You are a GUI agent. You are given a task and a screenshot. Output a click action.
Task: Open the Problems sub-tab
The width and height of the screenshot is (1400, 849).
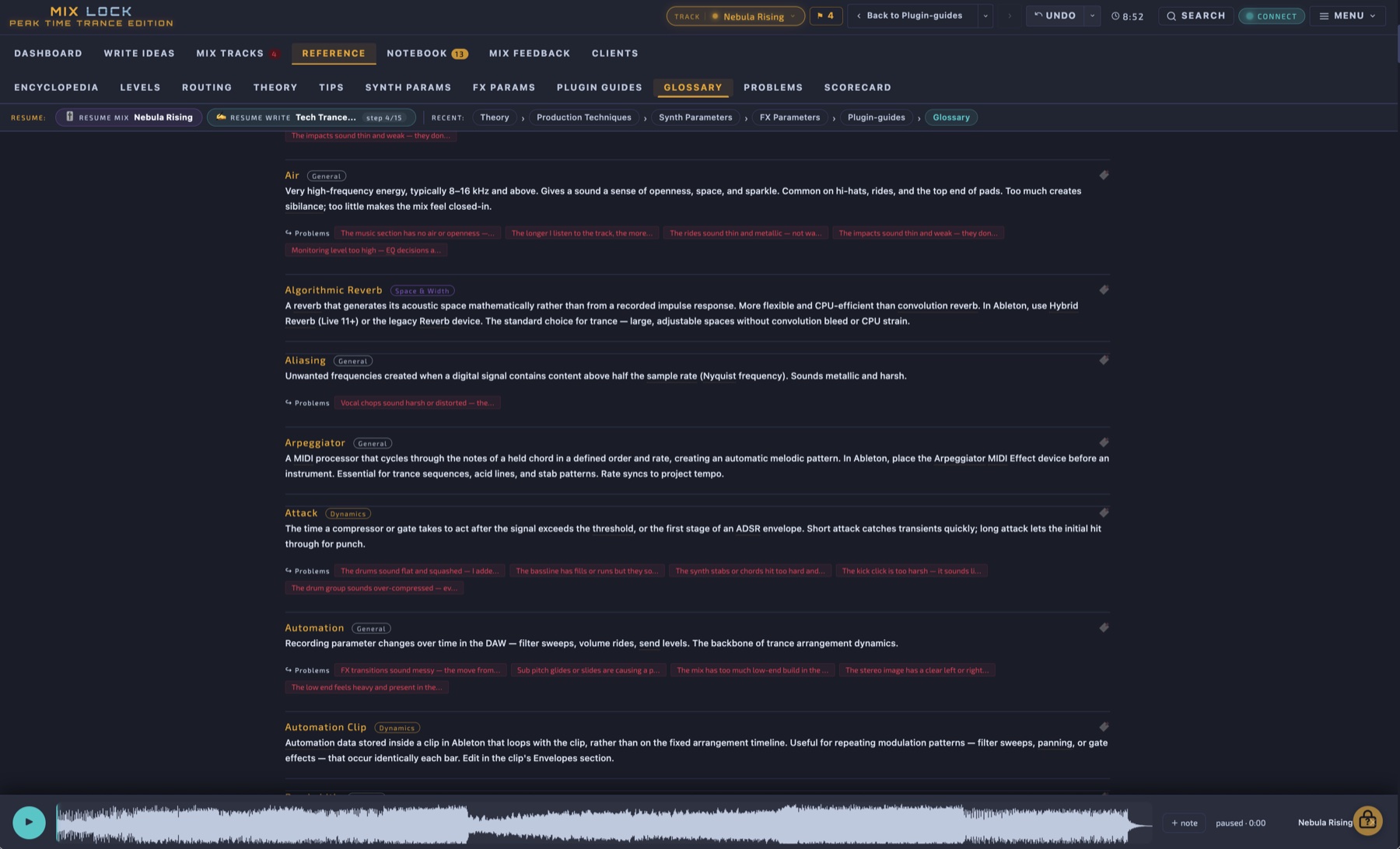coord(773,88)
